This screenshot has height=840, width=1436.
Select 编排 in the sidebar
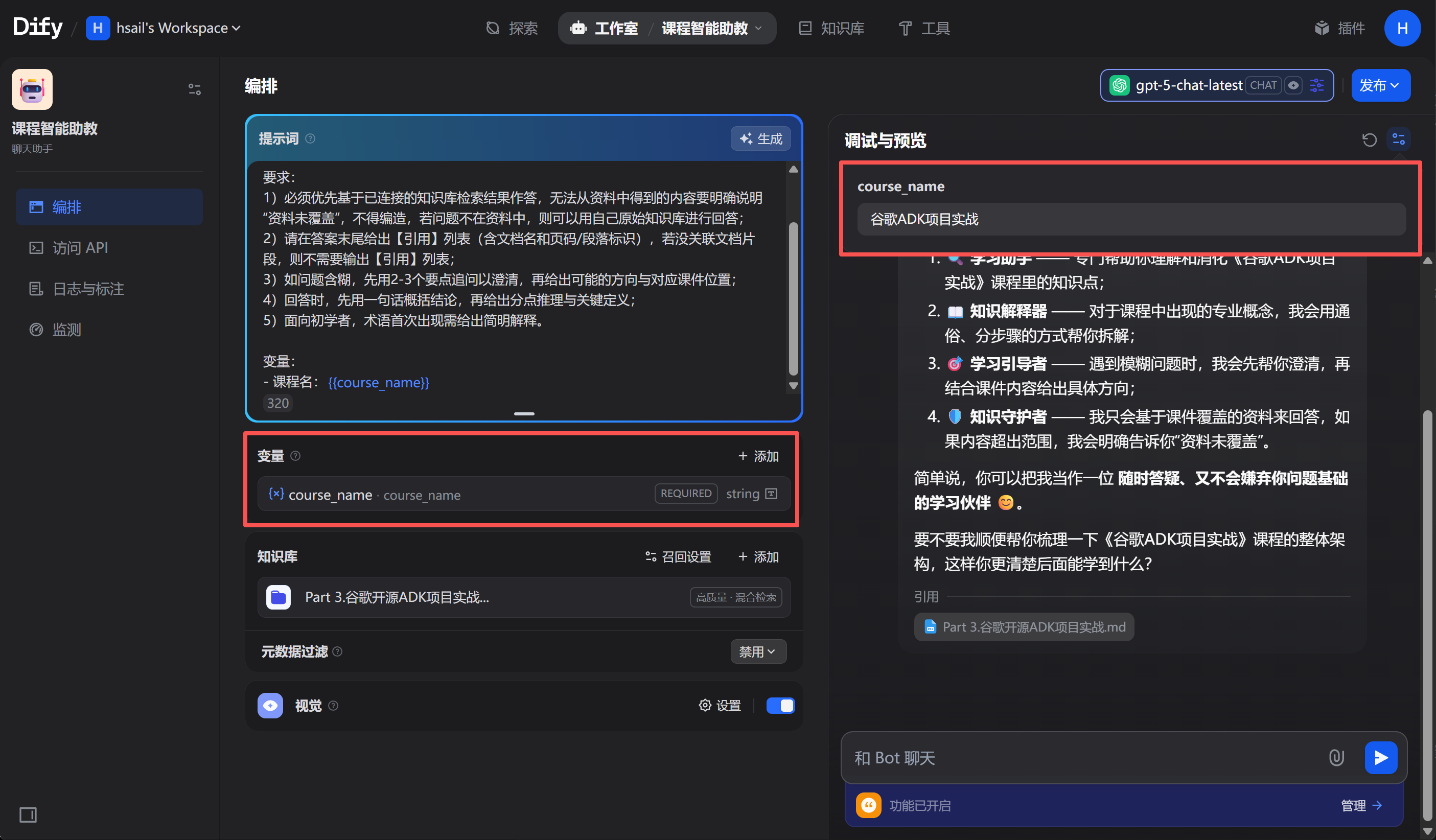coord(109,207)
